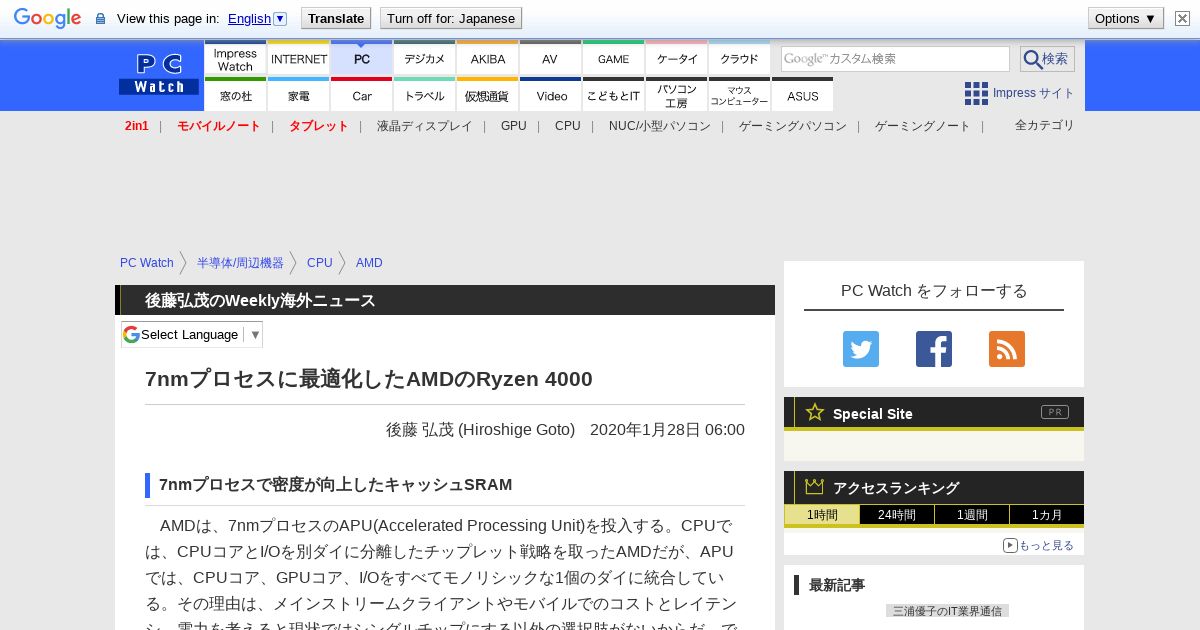Screen dimensions: 1200x630
Task: Click the AMD breadcrumb link
Action: coord(369,263)
